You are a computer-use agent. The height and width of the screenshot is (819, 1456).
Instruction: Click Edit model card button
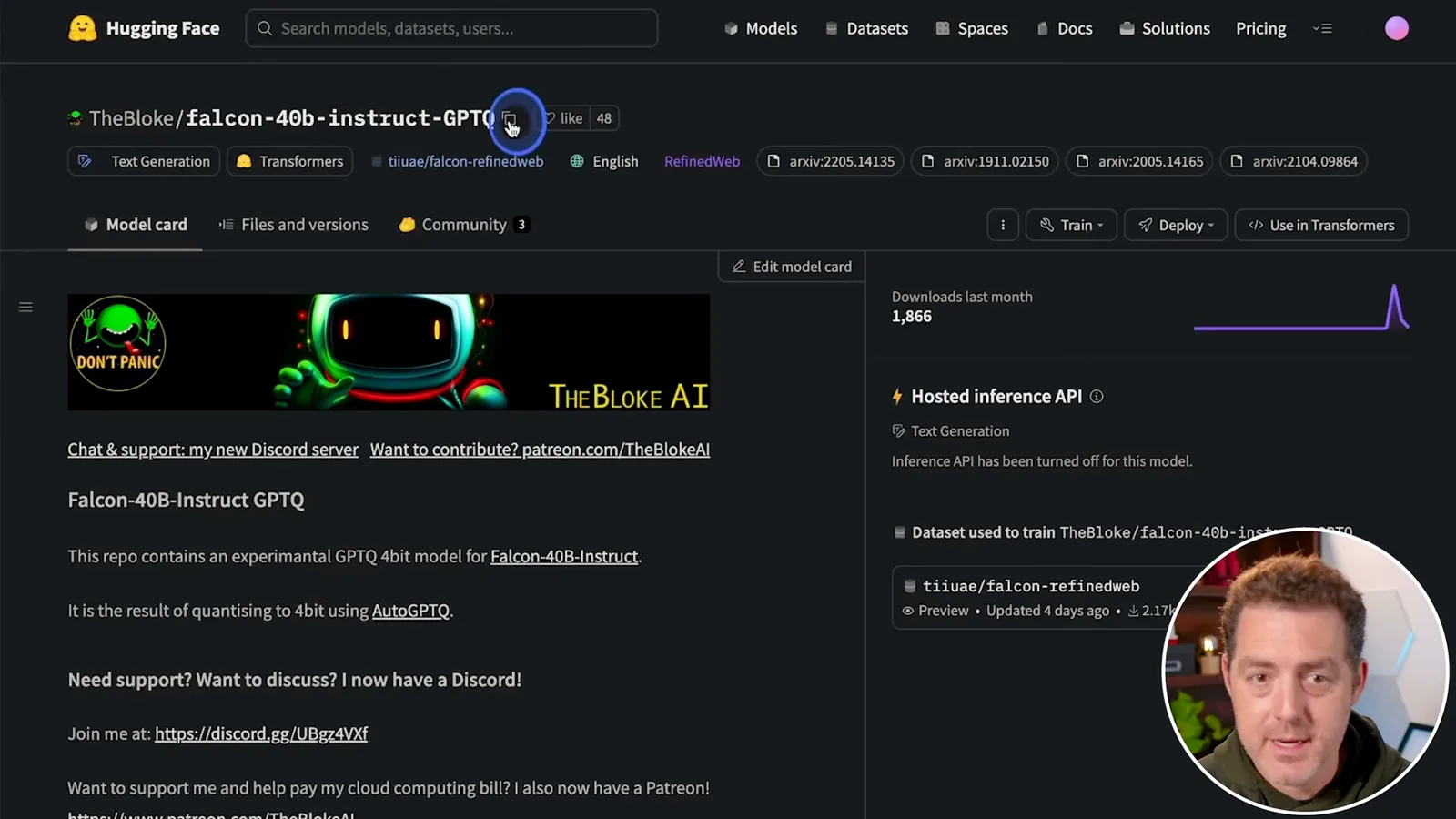coord(792,267)
